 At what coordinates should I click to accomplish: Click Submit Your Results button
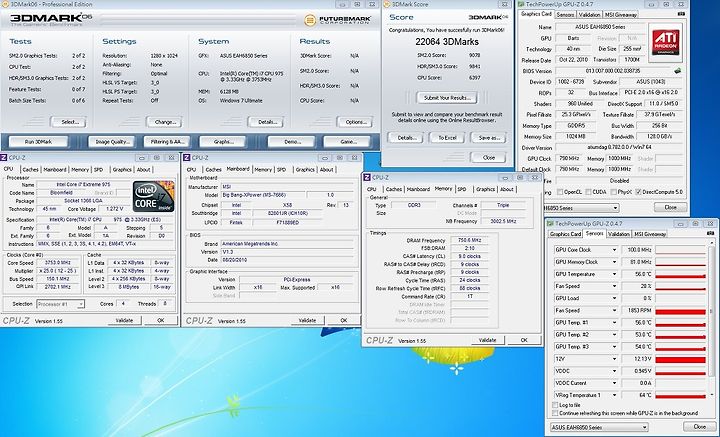447,98
